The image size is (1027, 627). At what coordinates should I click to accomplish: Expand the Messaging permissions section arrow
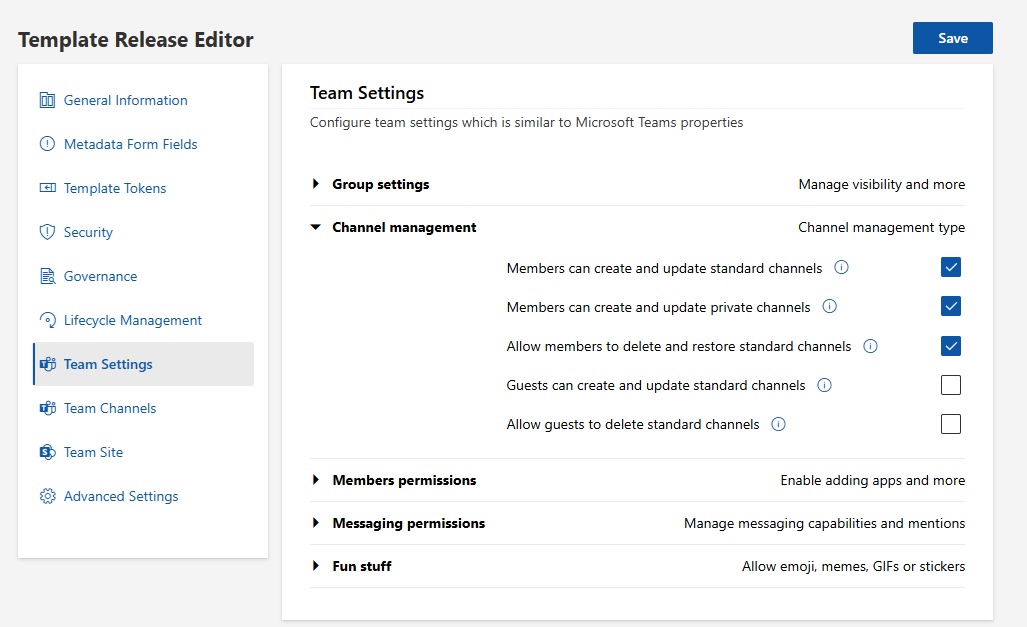coord(316,523)
